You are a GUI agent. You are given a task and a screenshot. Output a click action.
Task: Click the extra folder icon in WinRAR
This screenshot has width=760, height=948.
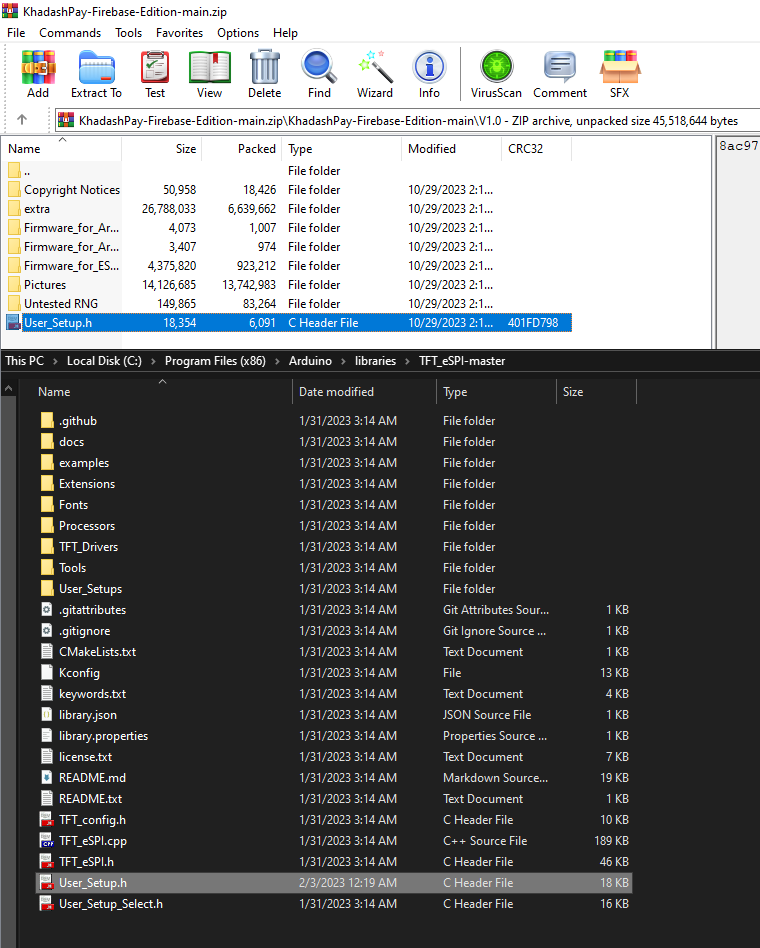tap(14, 209)
